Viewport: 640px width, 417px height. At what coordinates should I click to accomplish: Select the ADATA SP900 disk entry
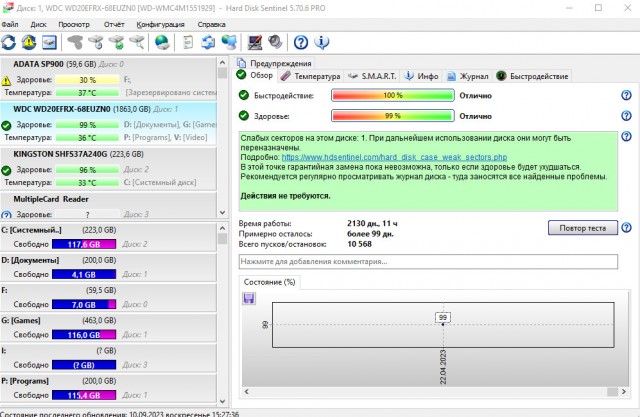pyautogui.click(x=108, y=78)
